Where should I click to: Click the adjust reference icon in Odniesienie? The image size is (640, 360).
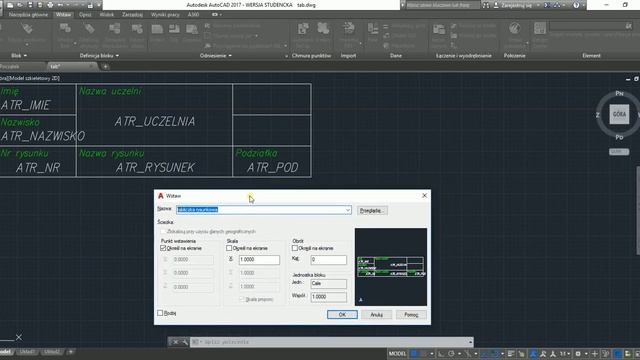tap(192, 29)
